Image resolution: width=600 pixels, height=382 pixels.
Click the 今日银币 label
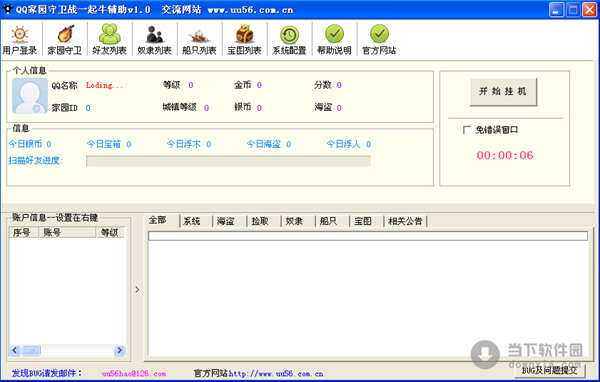coord(25,144)
